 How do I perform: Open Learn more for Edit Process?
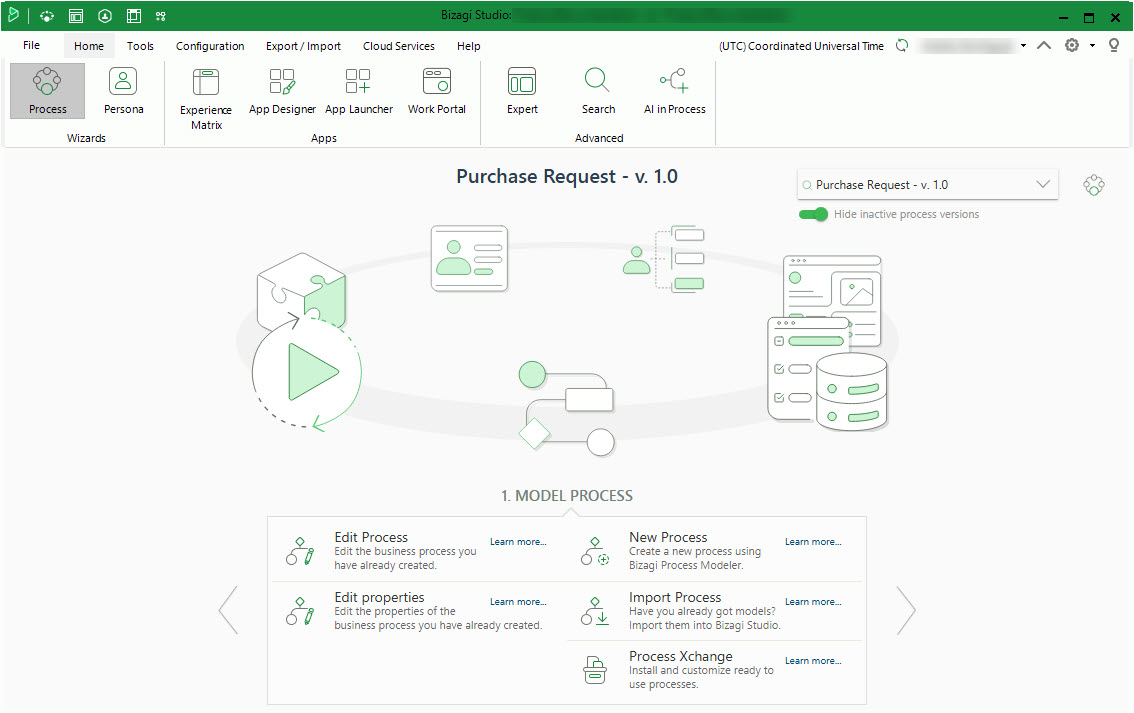click(518, 542)
